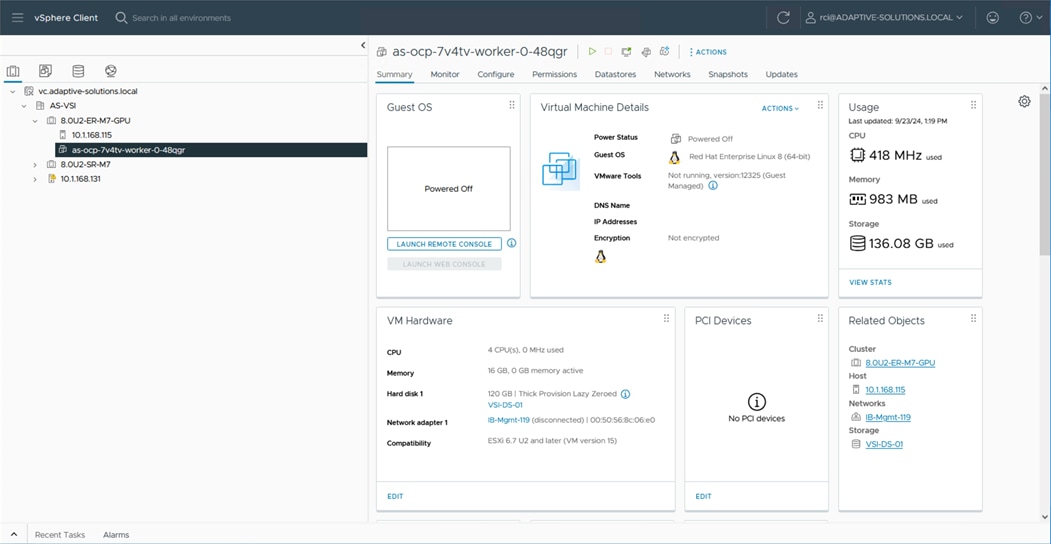
Task: Collapse the navigator pane with arrow
Action: (x=363, y=45)
